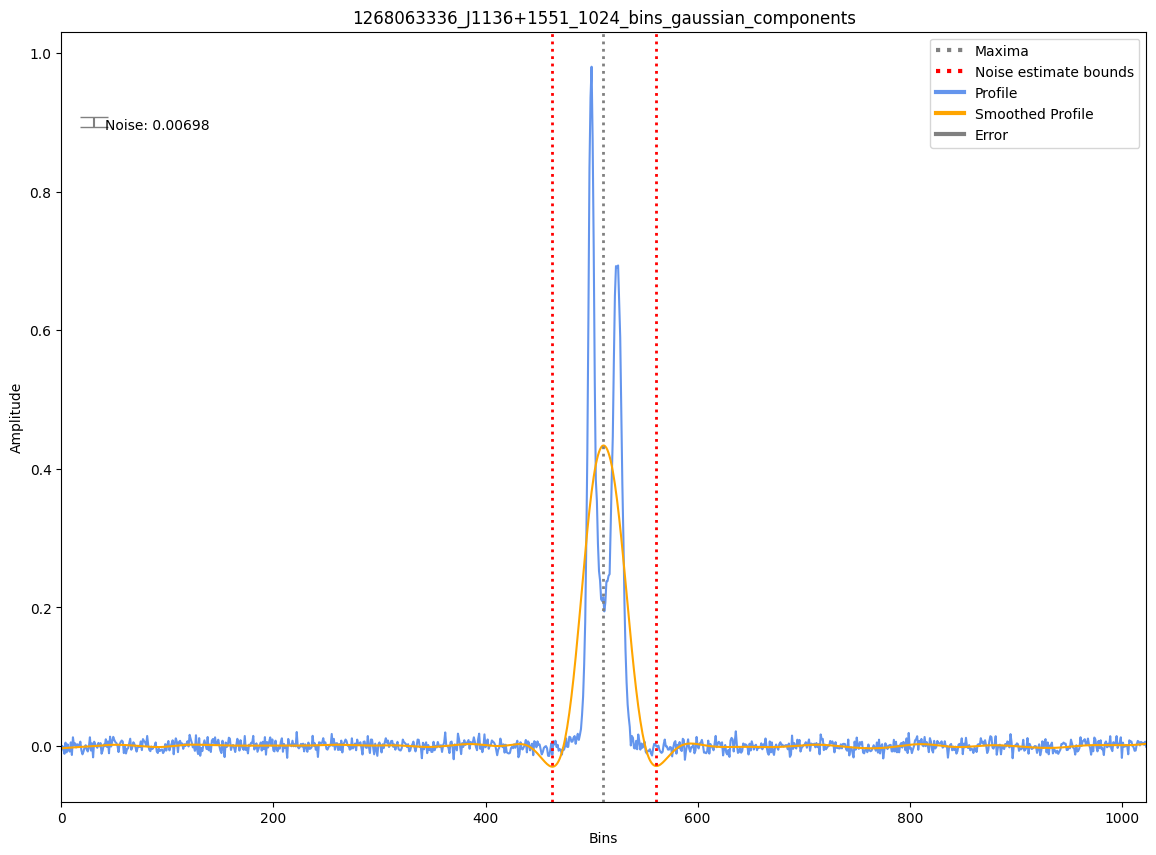Click the 'Error' legend label

pyautogui.click(x=991, y=135)
